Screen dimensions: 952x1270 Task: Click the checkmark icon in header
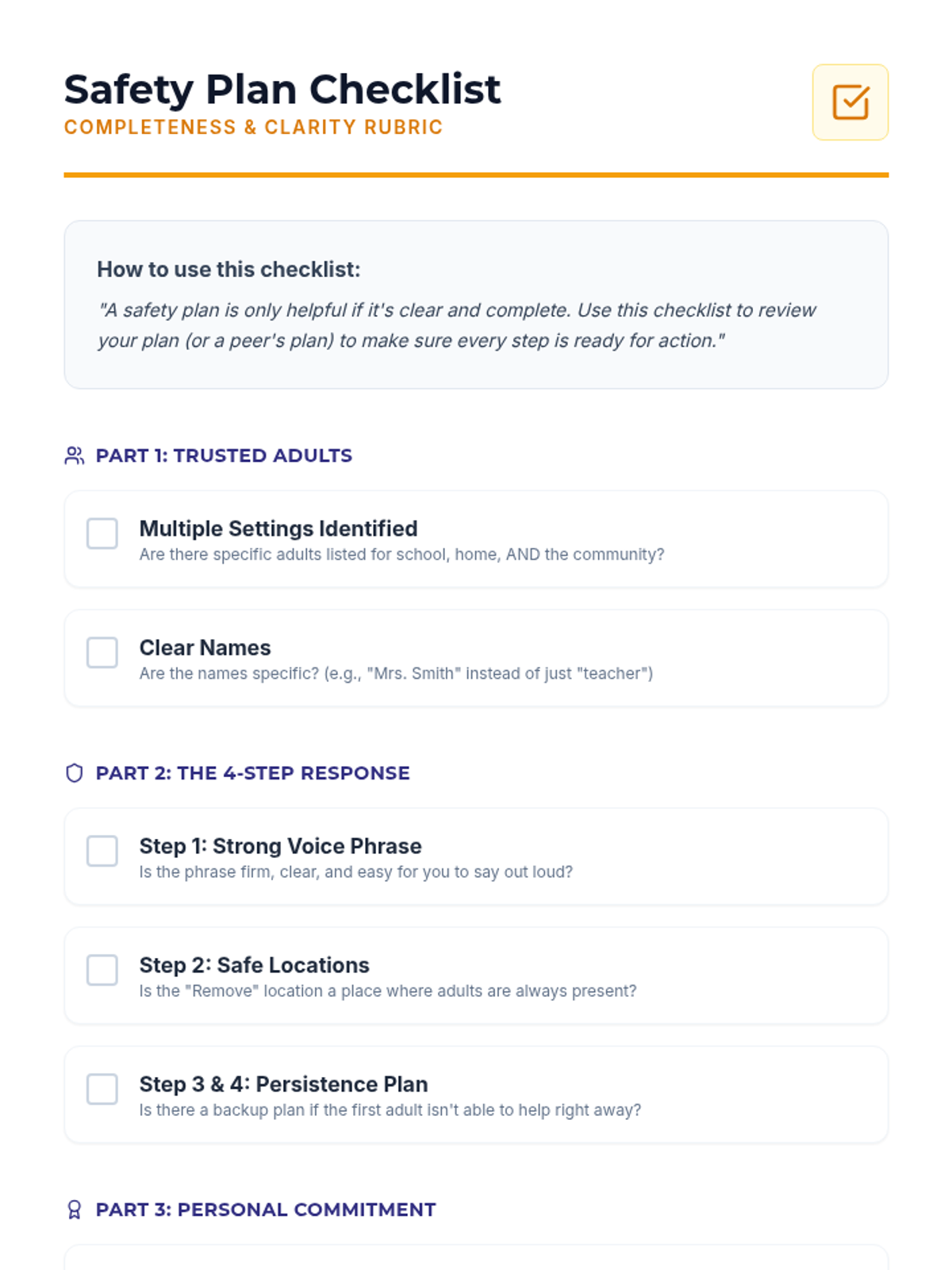coord(850,102)
